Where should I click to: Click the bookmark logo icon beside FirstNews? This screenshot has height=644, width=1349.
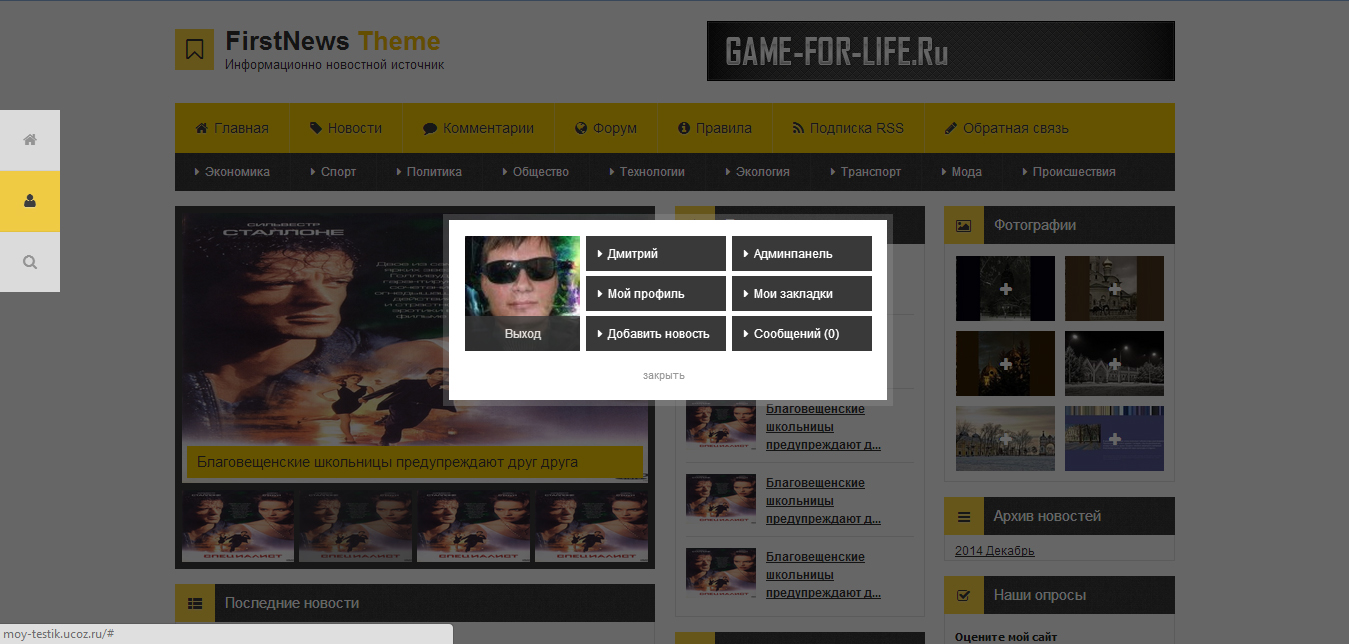[195, 49]
